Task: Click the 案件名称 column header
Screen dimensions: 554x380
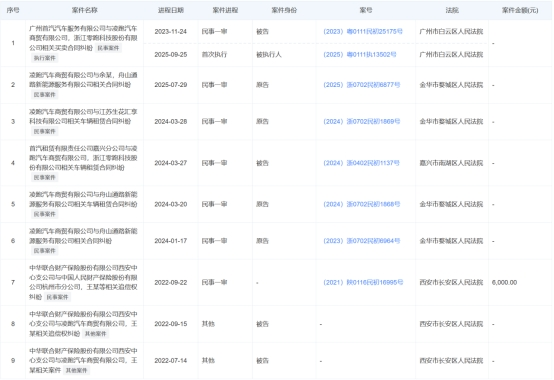Action: 84,10
